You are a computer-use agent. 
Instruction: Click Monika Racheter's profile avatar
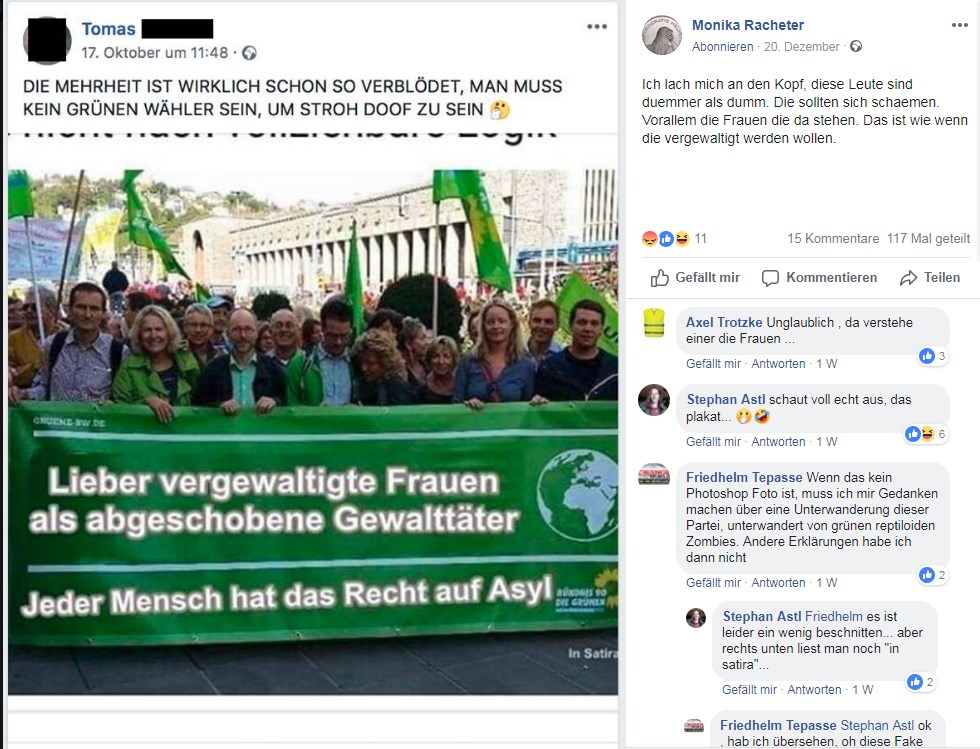pyautogui.click(x=662, y=35)
